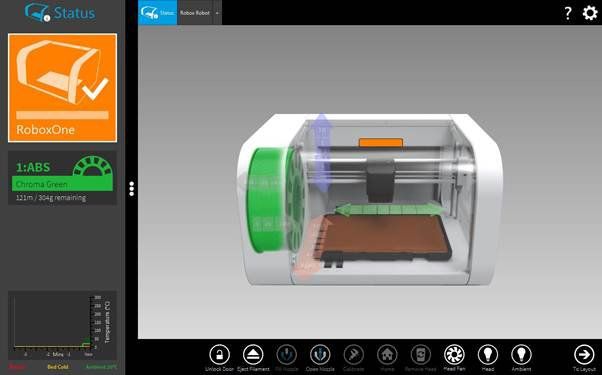Open the dropdown arrow beside Robox Robot tab
Screen dimensions: 602x375
[217, 13]
